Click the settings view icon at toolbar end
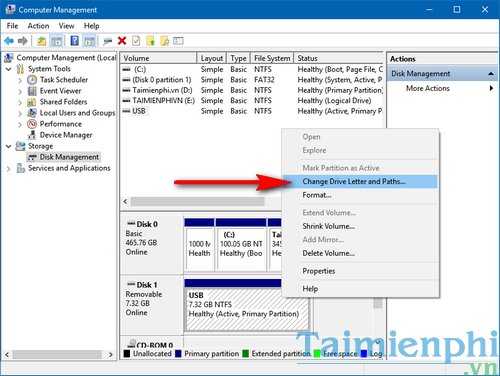500x376 pixels. 178,41
